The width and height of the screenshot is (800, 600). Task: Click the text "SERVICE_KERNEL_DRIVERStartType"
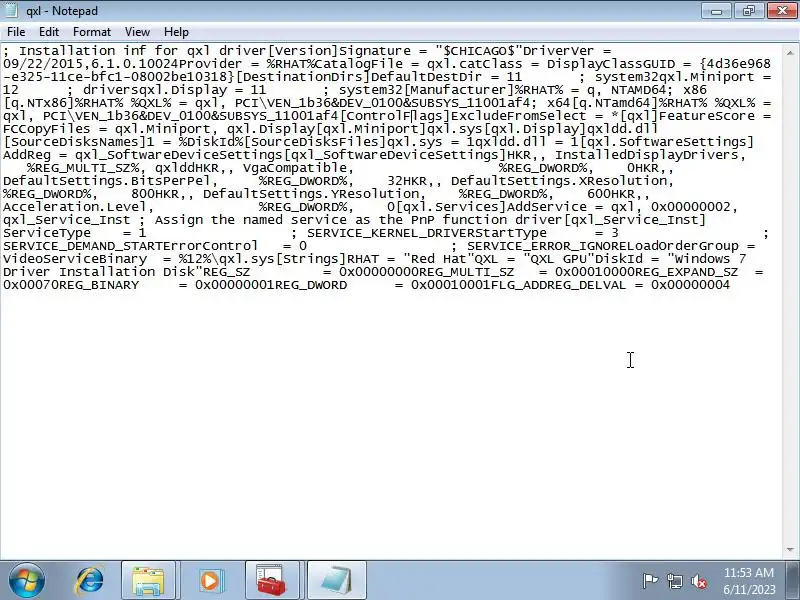coord(427,233)
